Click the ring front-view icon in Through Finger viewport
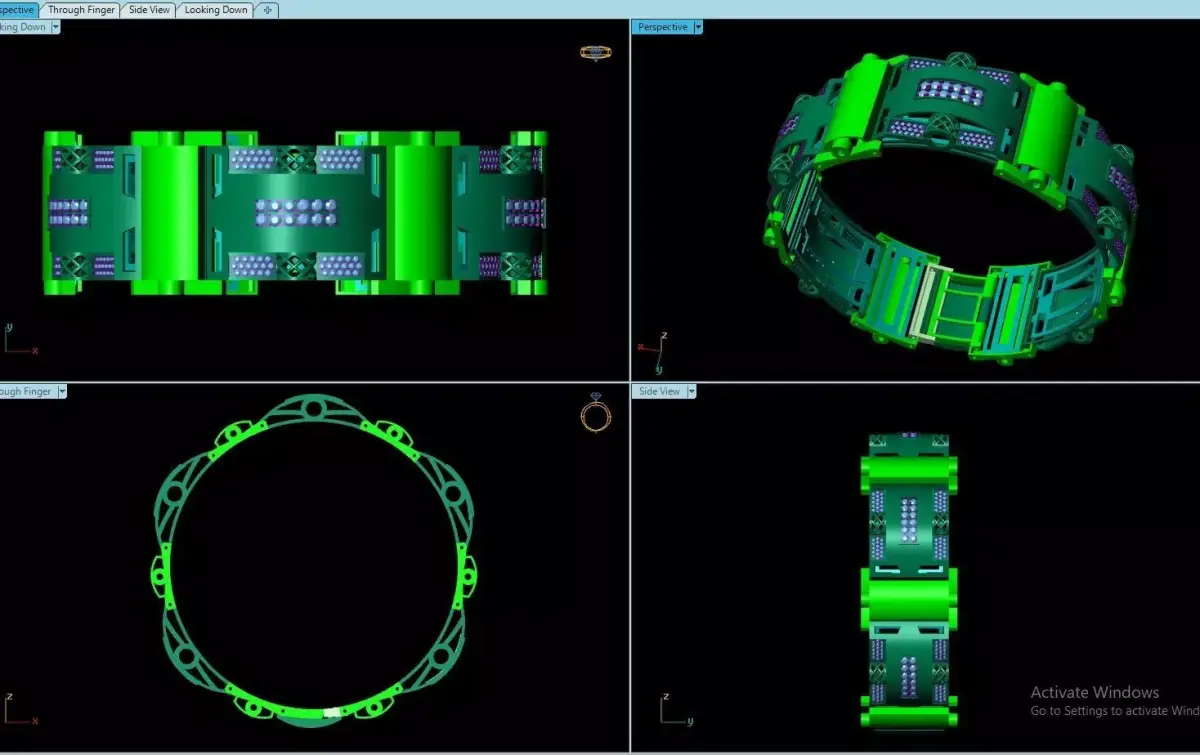Viewport: 1200px width, 755px height. pyautogui.click(x=595, y=415)
